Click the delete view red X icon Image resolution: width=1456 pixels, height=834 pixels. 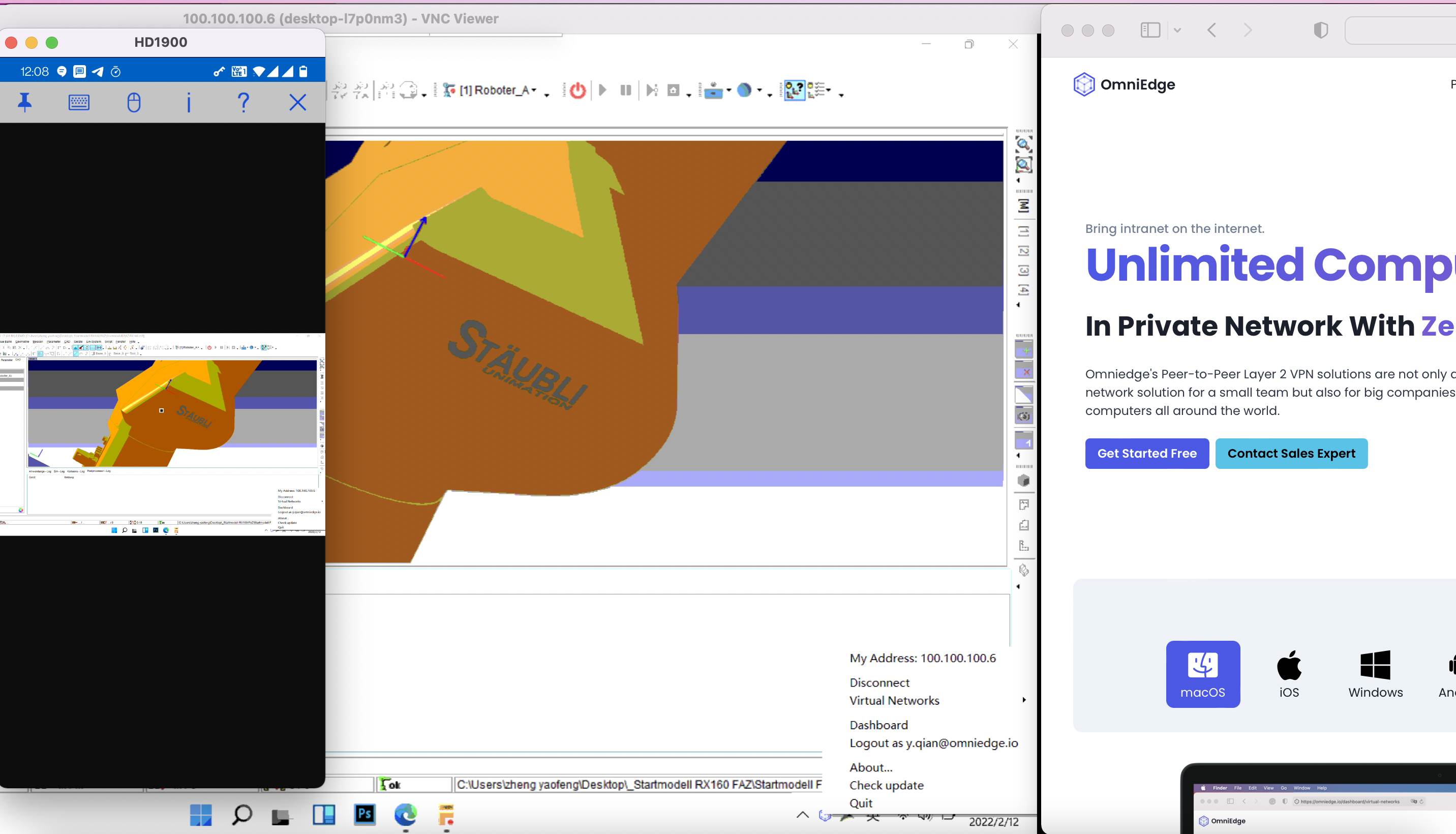pyautogui.click(x=1024, y=371)
